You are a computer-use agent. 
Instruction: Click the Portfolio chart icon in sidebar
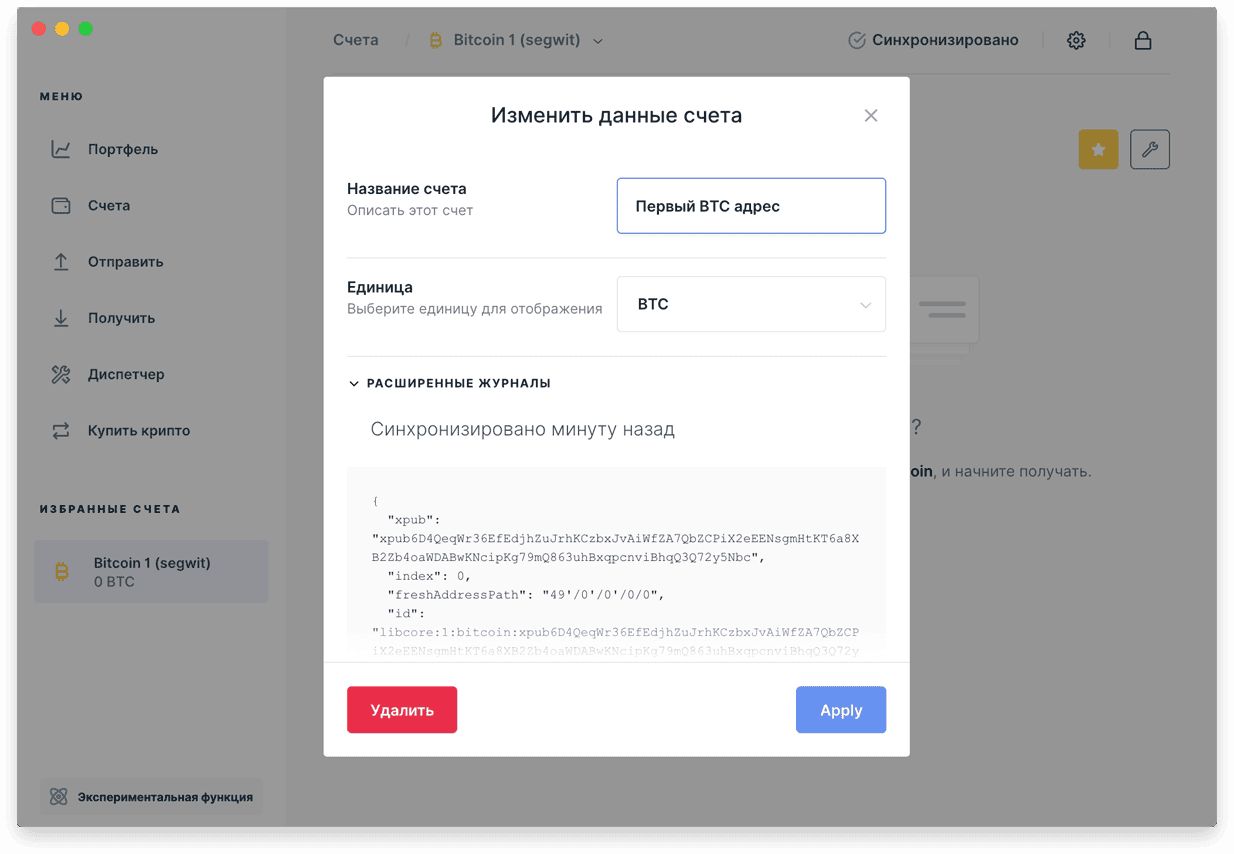coord(61,149)
